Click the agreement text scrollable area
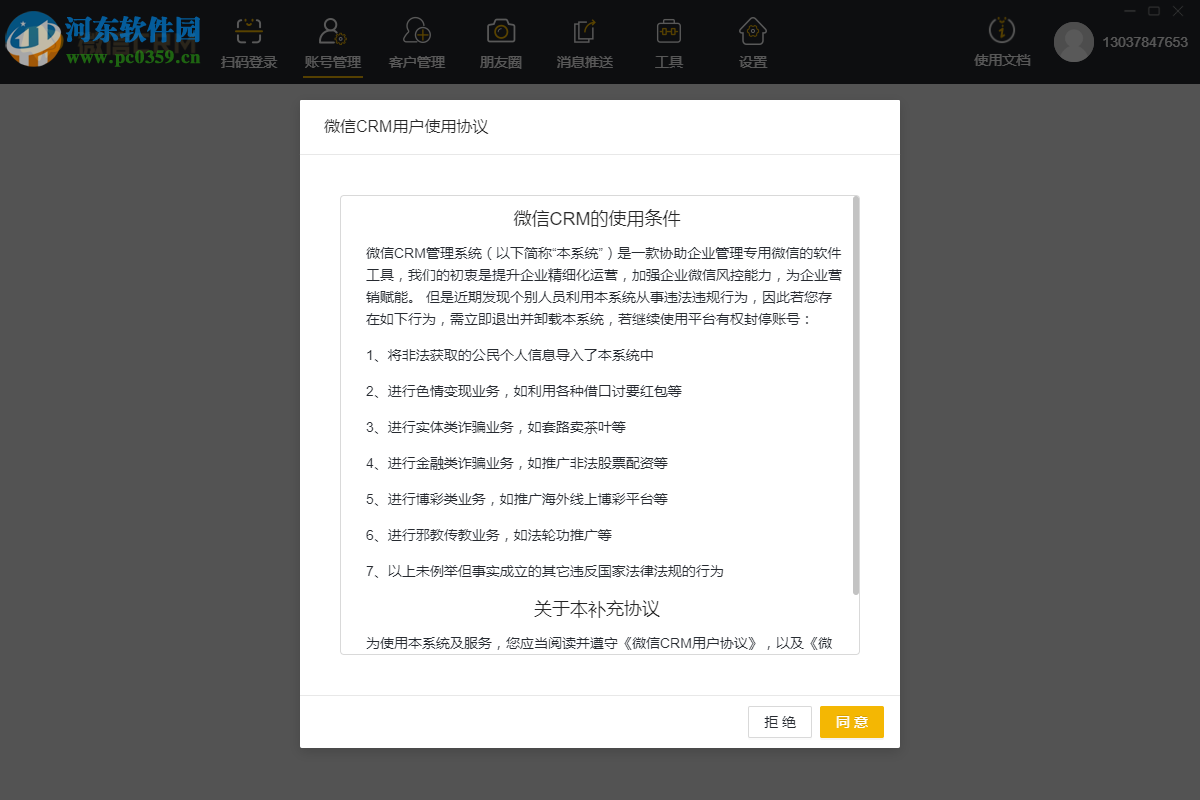Viewport: 1200px width, 800px height. click(600, 420)
